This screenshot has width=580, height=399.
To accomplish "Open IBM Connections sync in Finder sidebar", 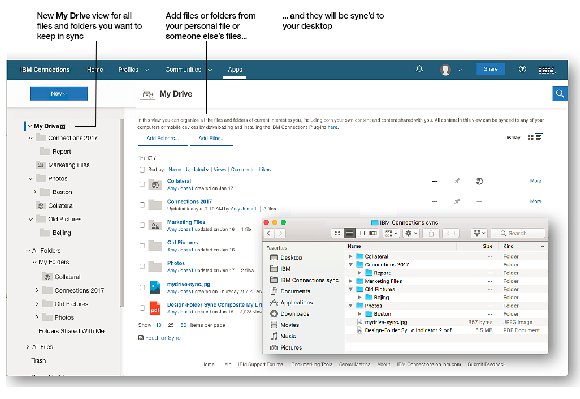I will (304, 280).
